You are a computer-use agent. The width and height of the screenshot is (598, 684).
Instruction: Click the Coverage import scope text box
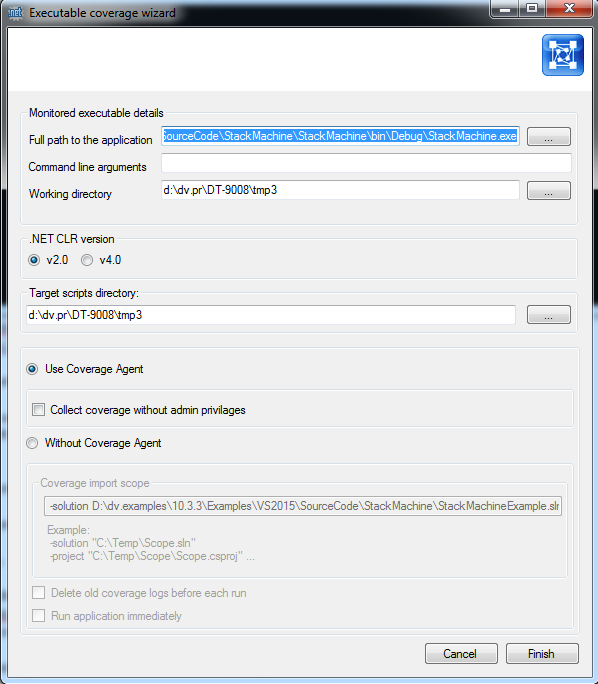[x=303, y=506]
